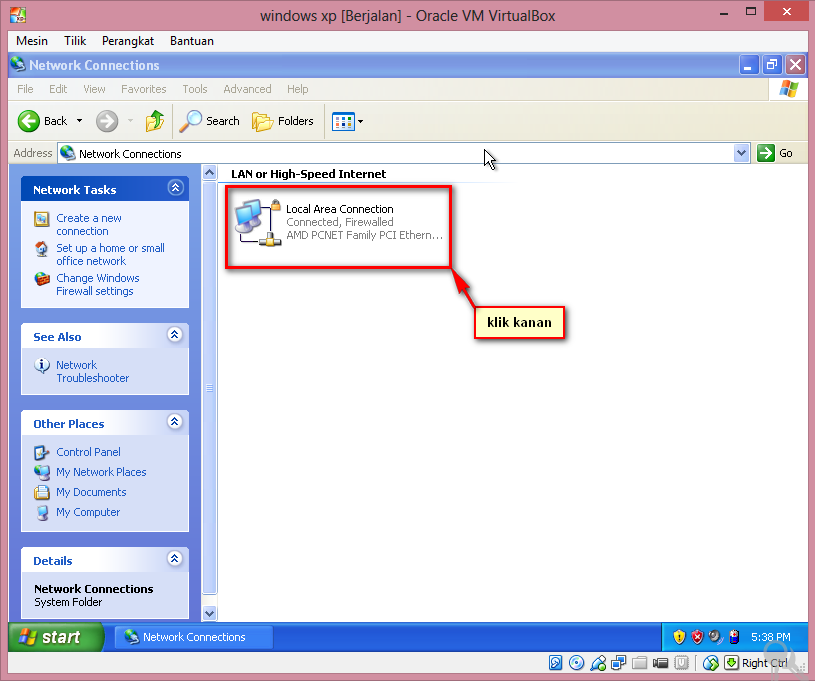This screenshot has width=815, height=681.
Task: Open Network Troubleshooter link
Action: [x=93, y=372]
